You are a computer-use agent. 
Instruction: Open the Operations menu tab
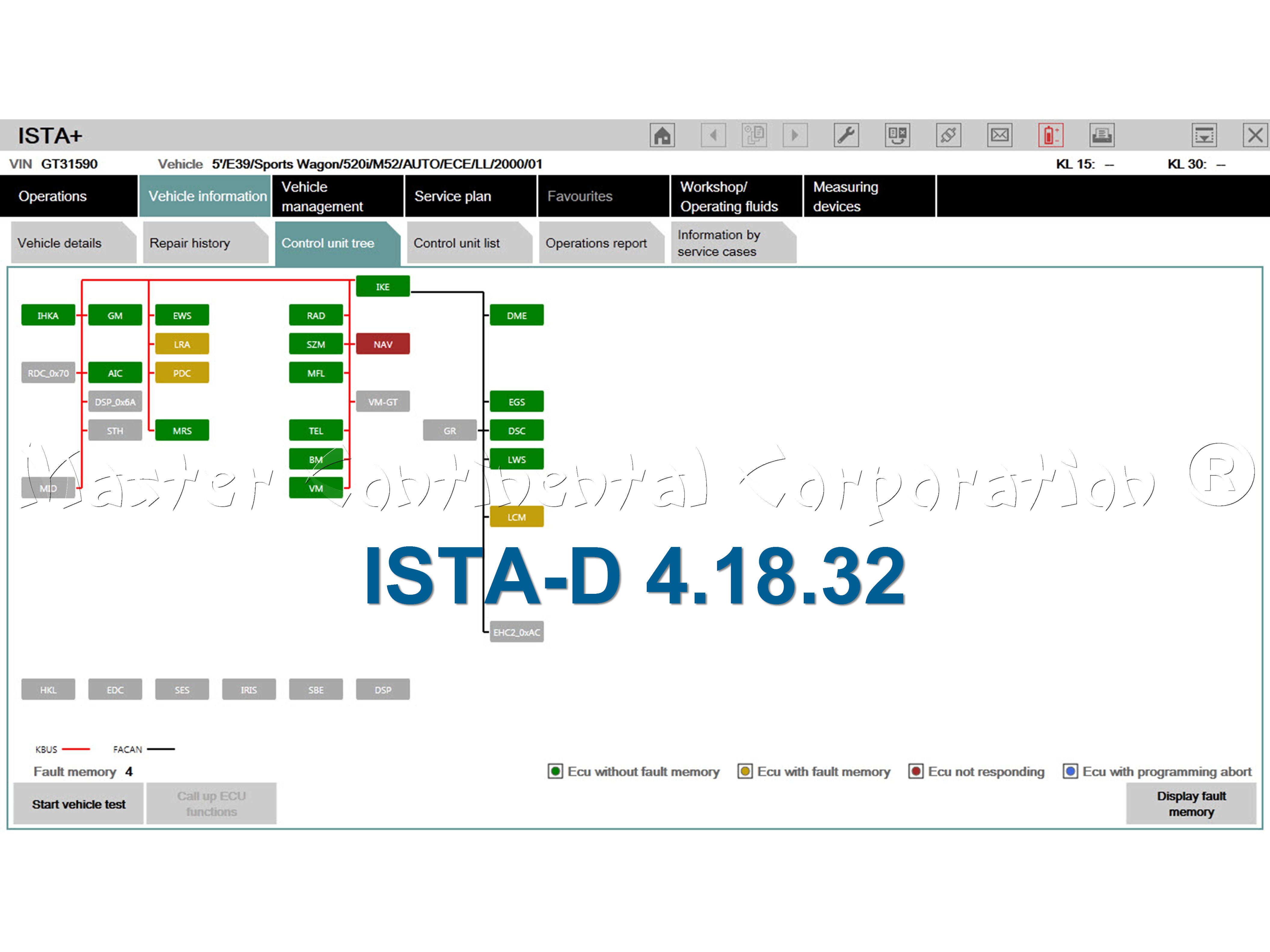(x=69, y=196)
